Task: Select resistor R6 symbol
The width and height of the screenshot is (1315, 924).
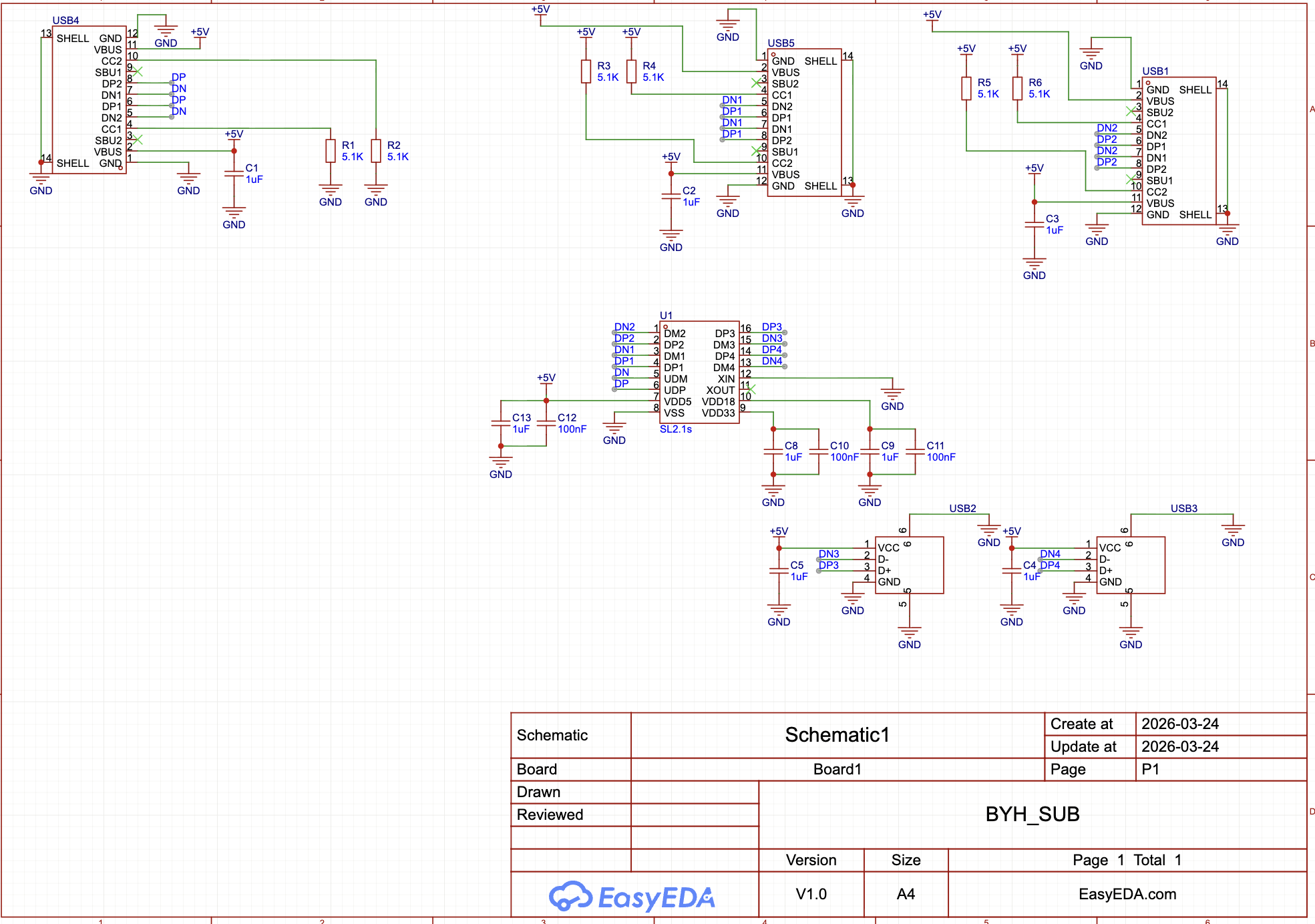Action: click(x=1017, y=88)
